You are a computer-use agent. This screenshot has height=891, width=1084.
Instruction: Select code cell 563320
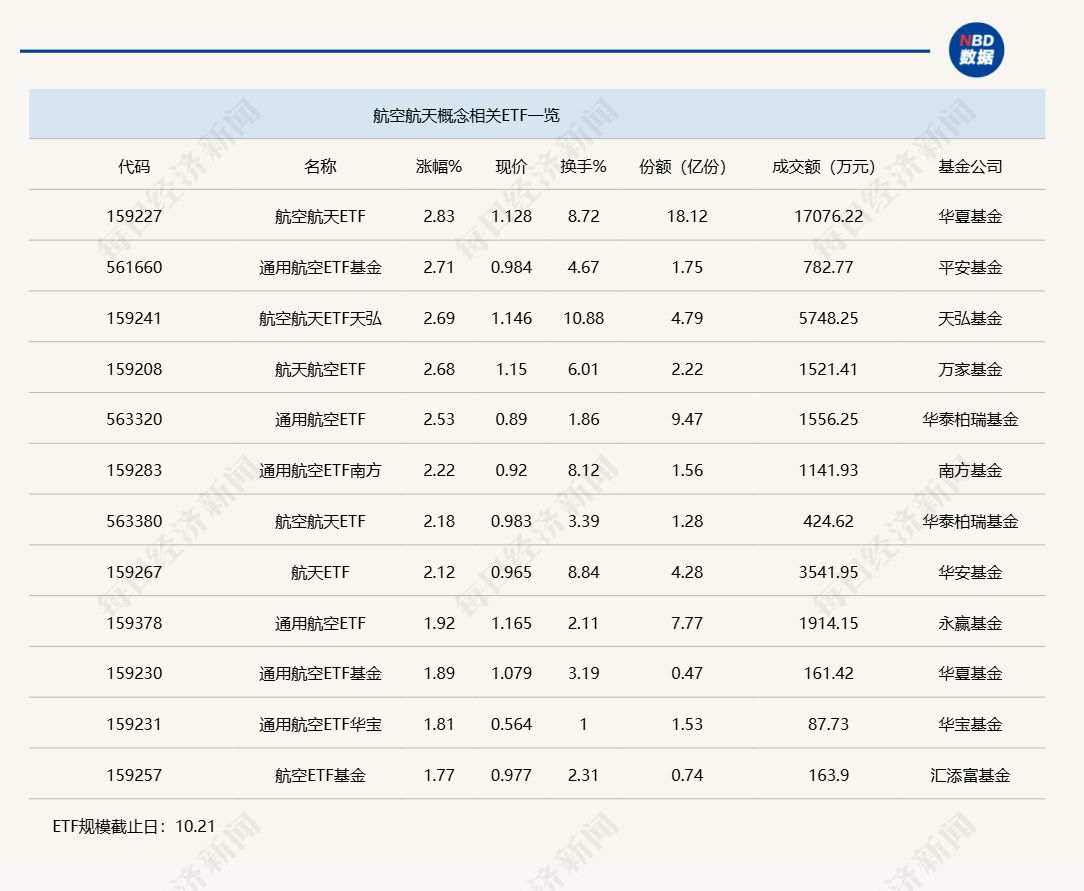click(134, 420)
